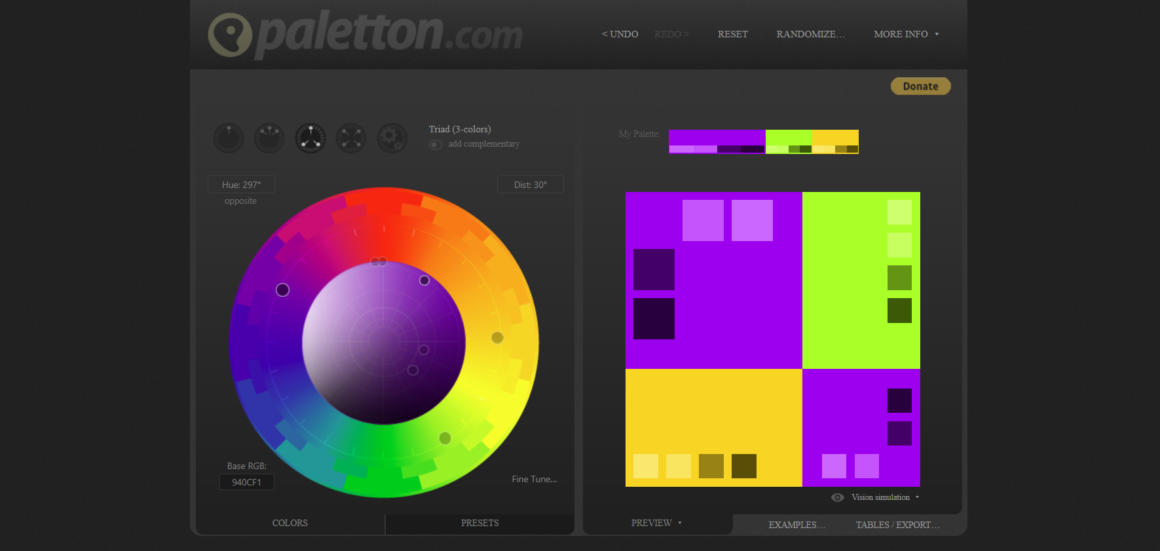This screenshot has width=1160, height=551.
Task: Expand the Vision simulation dropdown
Action: (x=885, y=497)
